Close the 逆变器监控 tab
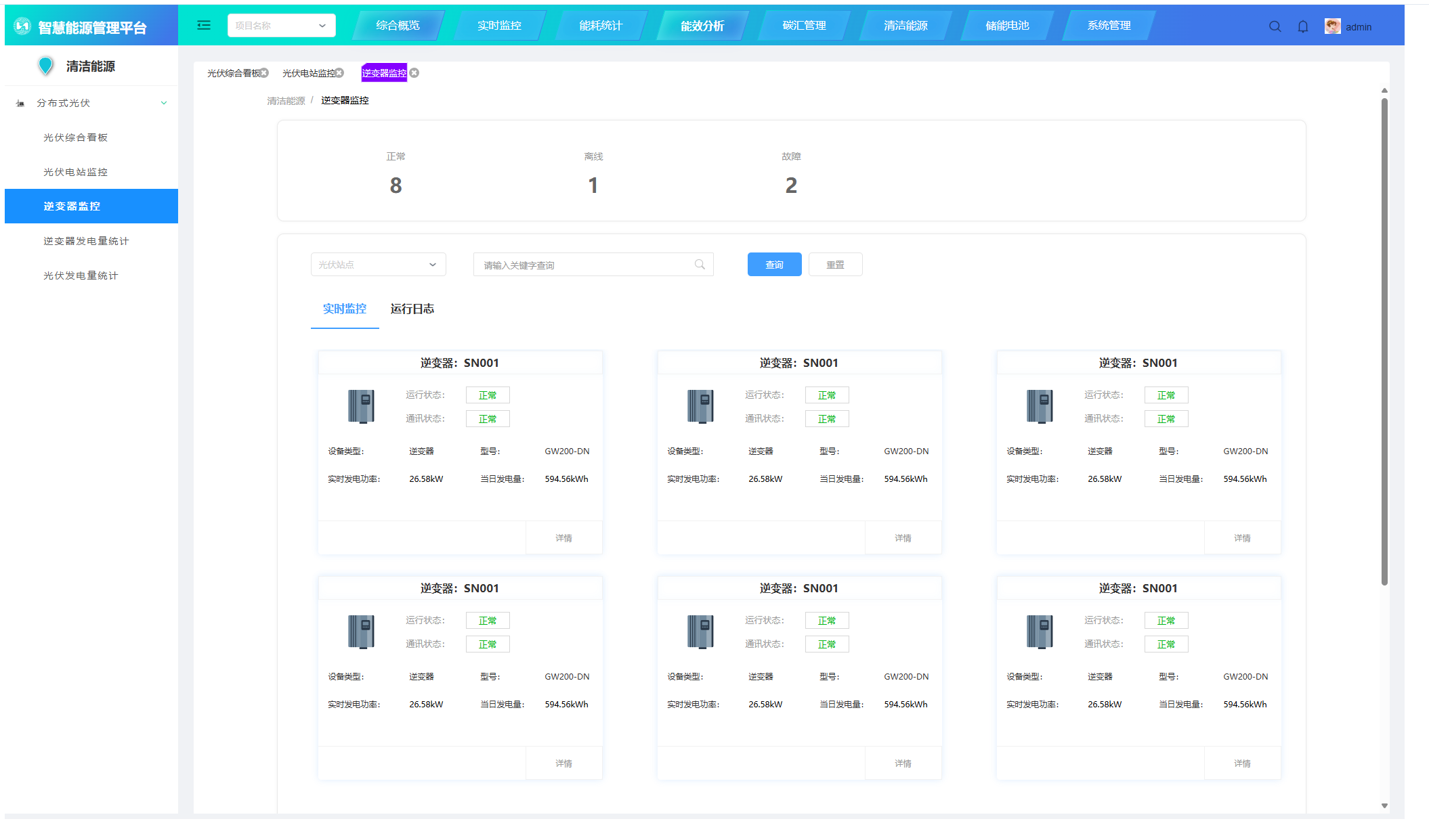 [414, 73]
